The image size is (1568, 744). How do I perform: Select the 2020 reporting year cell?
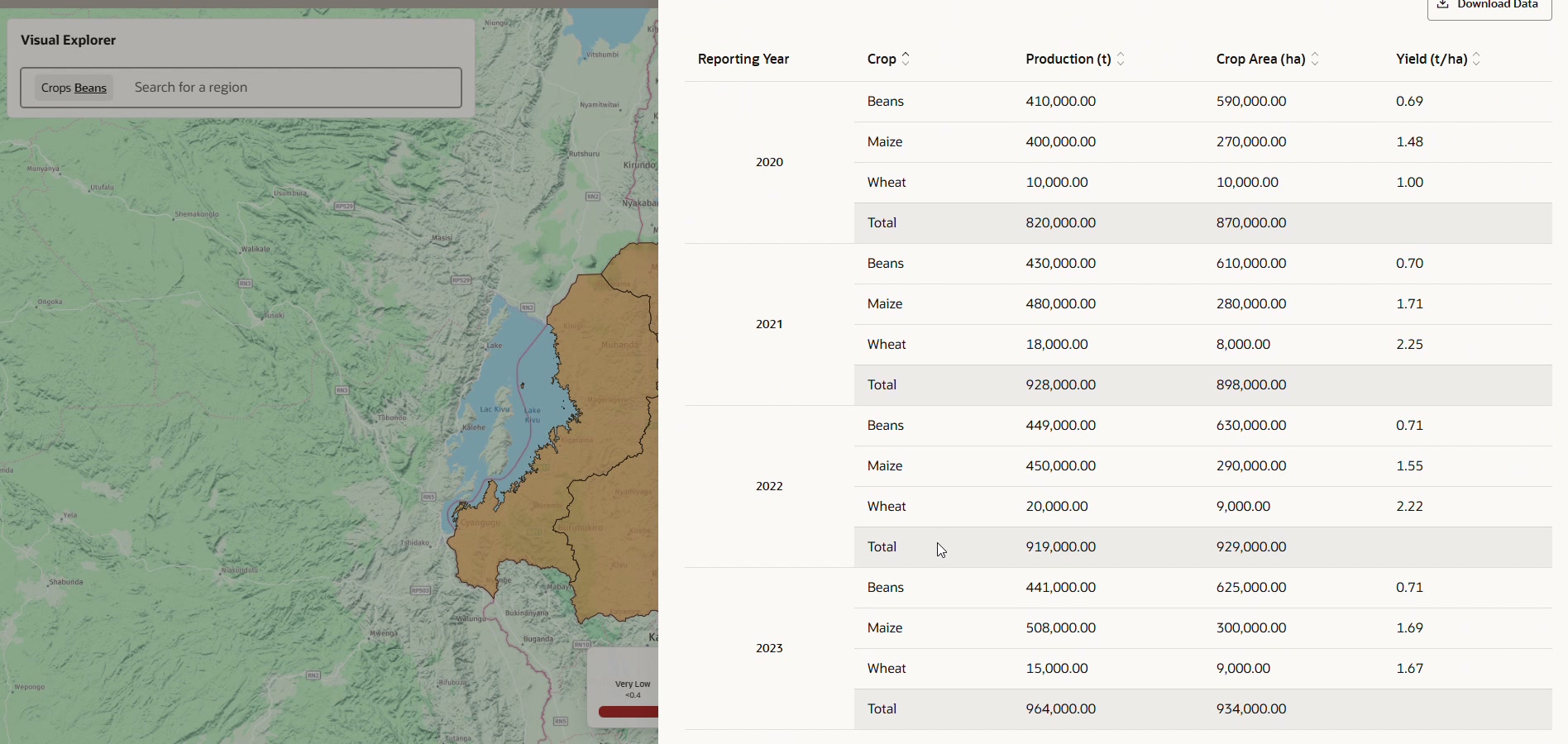[769, 162]
